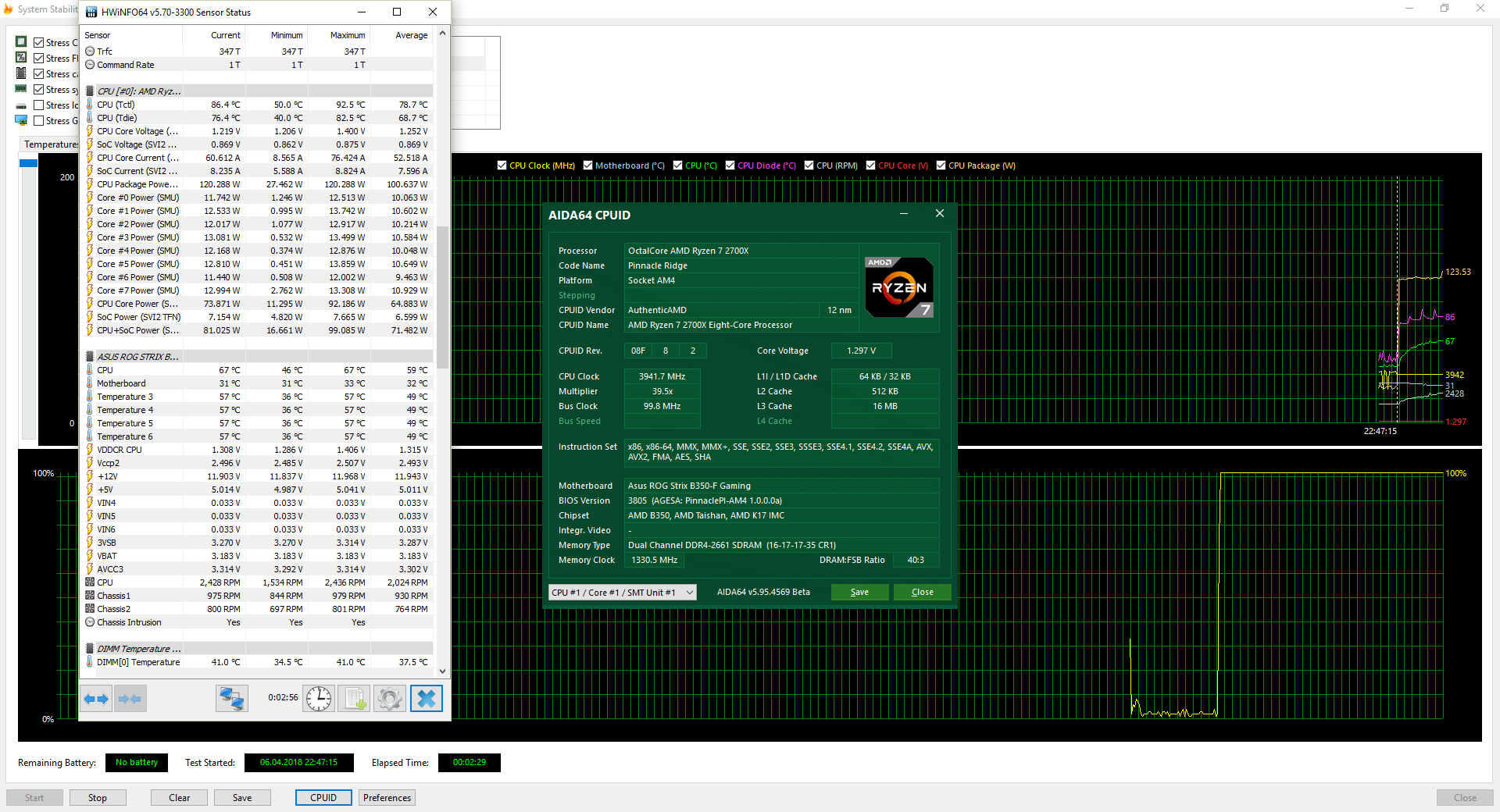Click the Minimum column header
The image size is (1500, 812).
point(277,35)
